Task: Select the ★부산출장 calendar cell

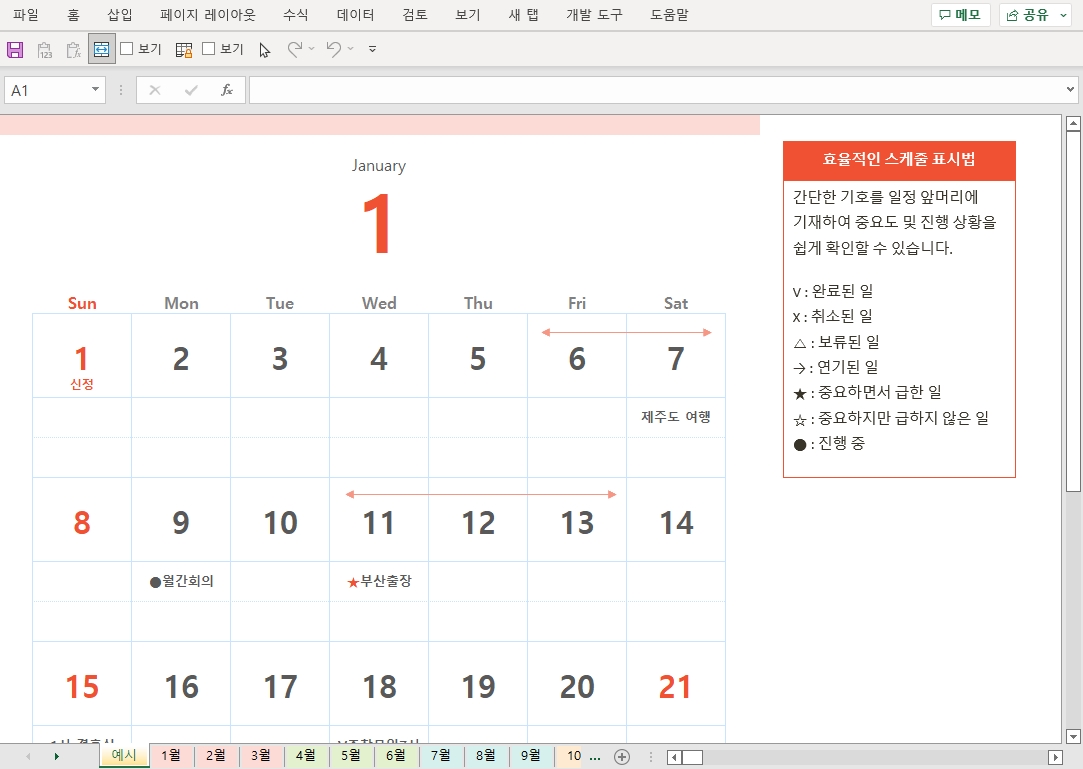Action: click(x=379, y=581)
